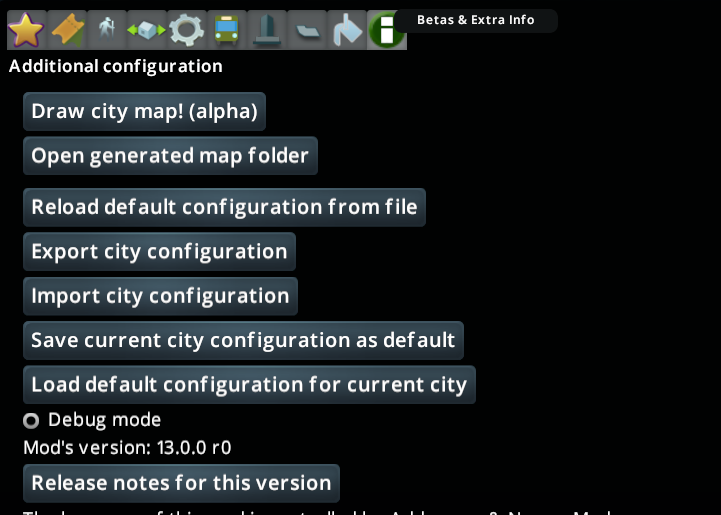Click the green info circle icon
The height and width of the screenshot is (515, 721).
point(385,30)
